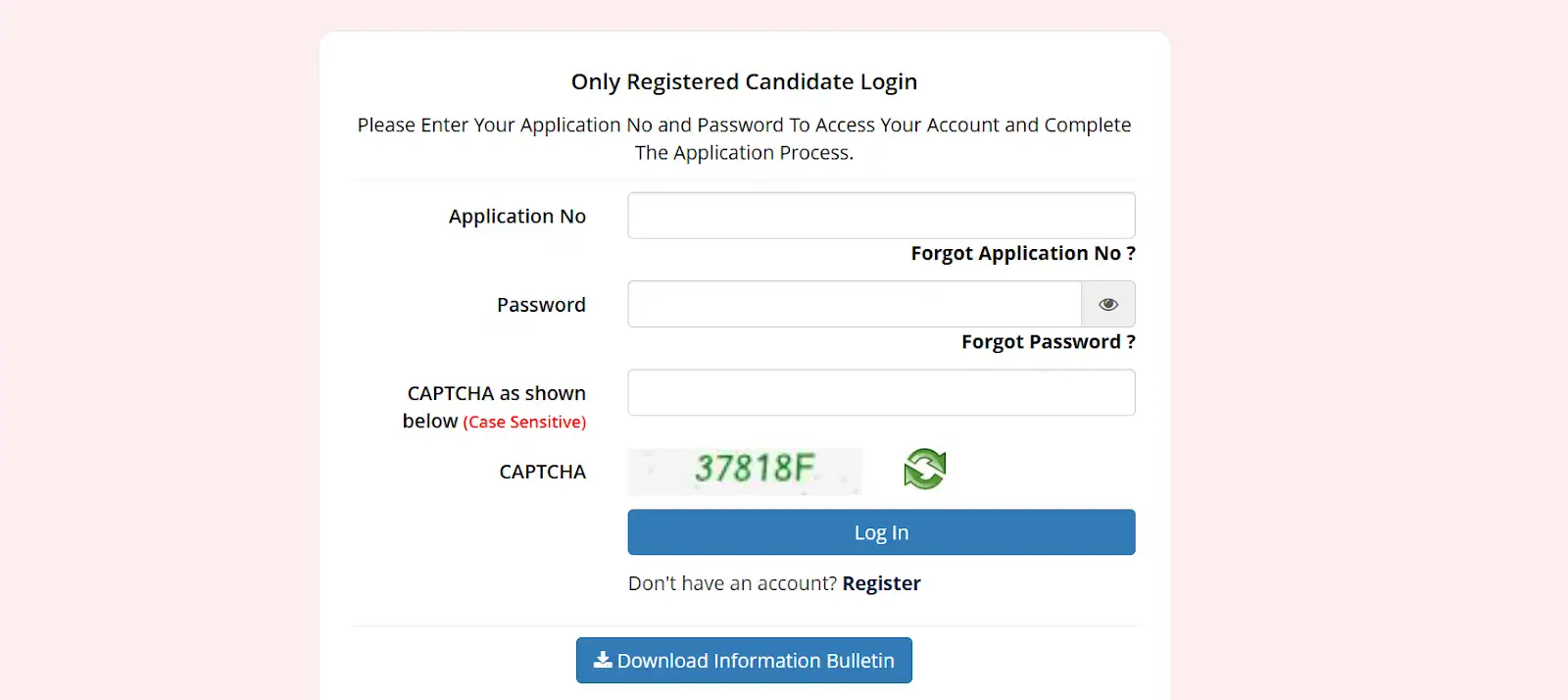Screen dimensions: 1568x700
Task: Click the Only Registered Candidate Login heading
Action: (744, 81)
